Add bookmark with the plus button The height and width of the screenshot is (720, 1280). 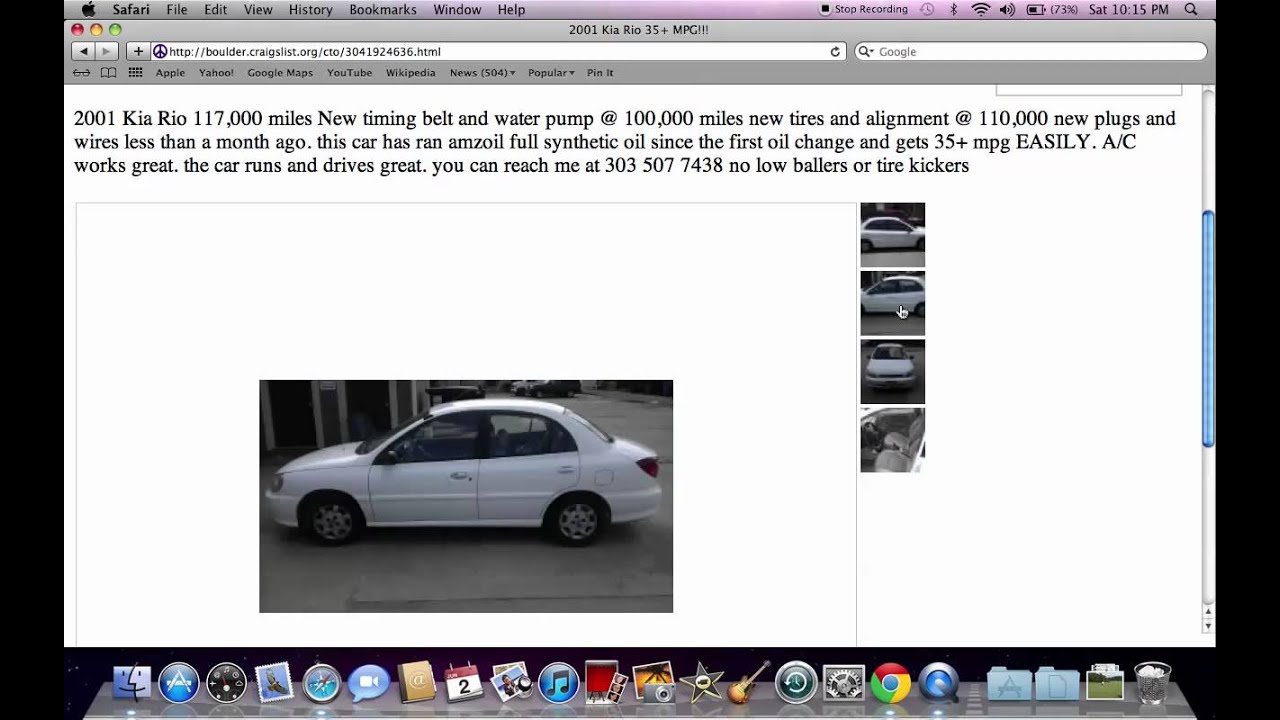137,51
